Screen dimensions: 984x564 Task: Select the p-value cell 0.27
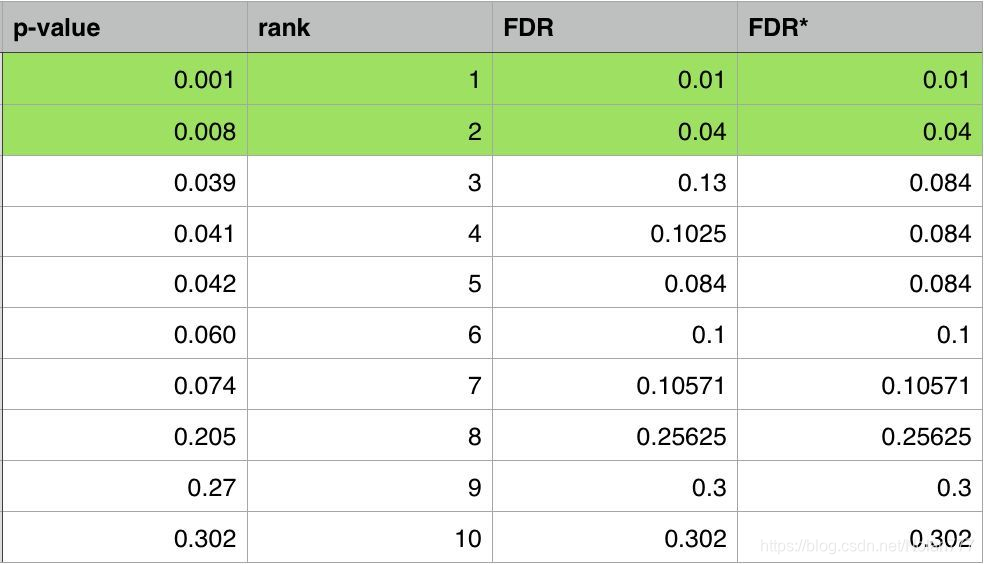pyautogui.click(x=125, y=487)
